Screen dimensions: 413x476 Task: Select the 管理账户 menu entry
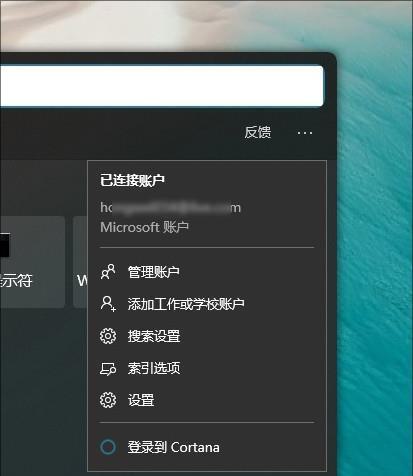[x=154, y=272]
